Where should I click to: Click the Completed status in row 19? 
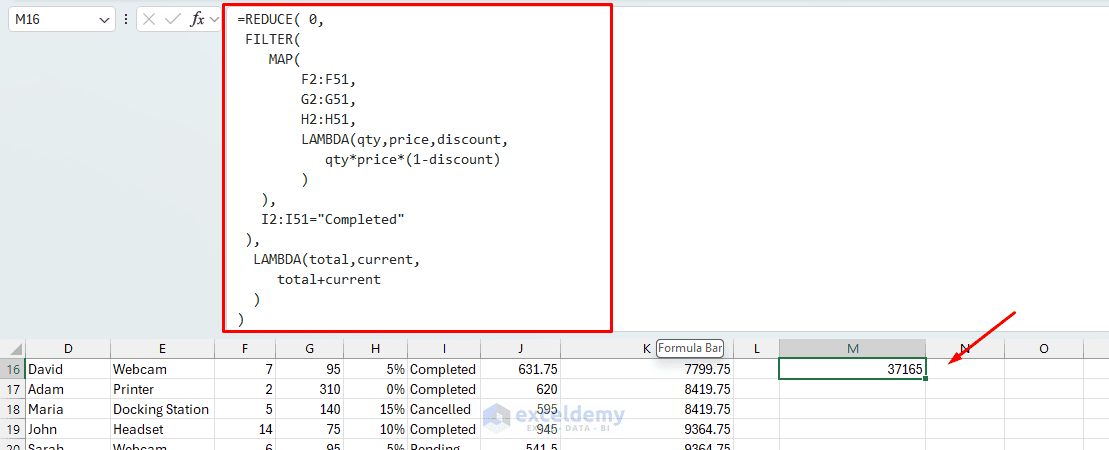(444, 429)
